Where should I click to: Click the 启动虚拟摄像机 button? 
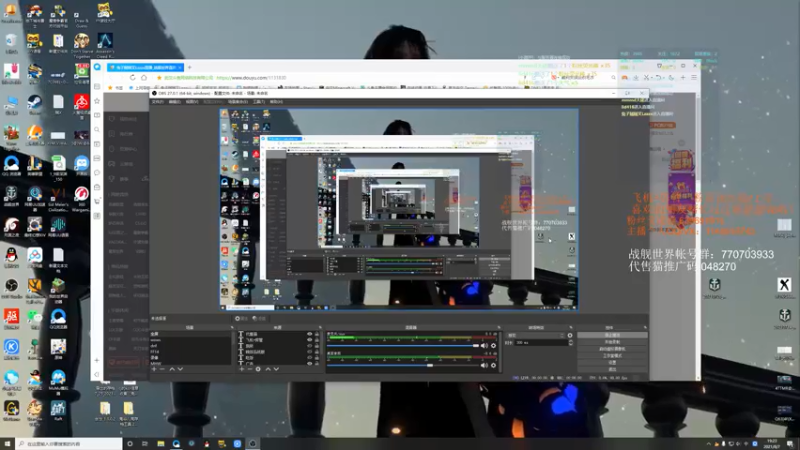(x=612, y=349)
